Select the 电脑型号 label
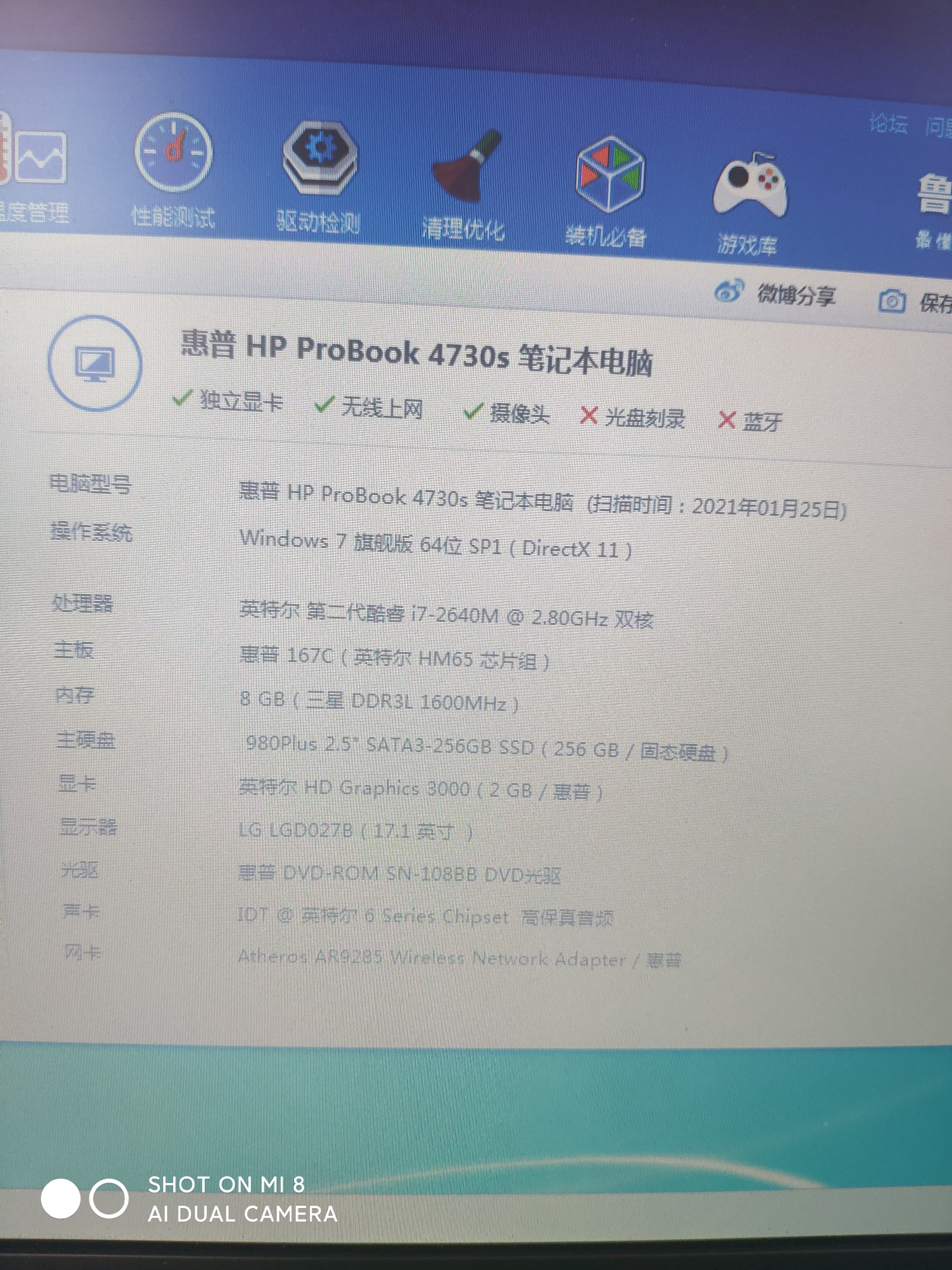The height and width of the screenshot is (1270, 952). [91, 484]
